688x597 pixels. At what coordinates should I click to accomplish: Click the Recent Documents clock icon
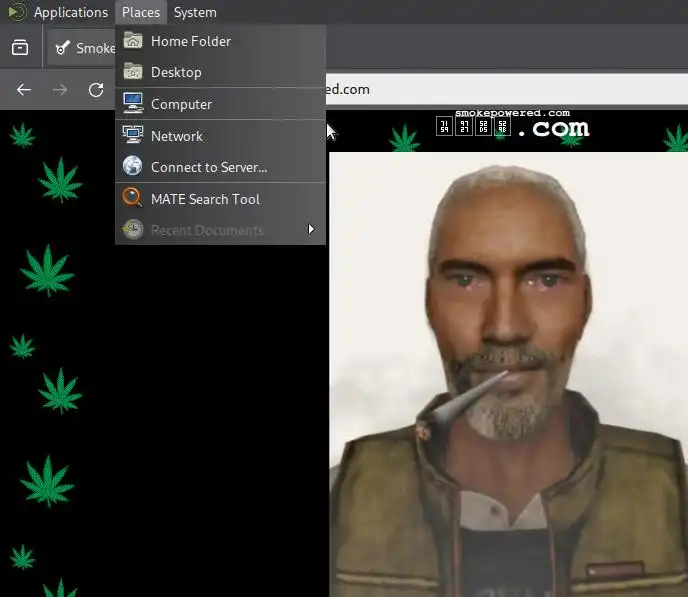(x=133, y=229)
